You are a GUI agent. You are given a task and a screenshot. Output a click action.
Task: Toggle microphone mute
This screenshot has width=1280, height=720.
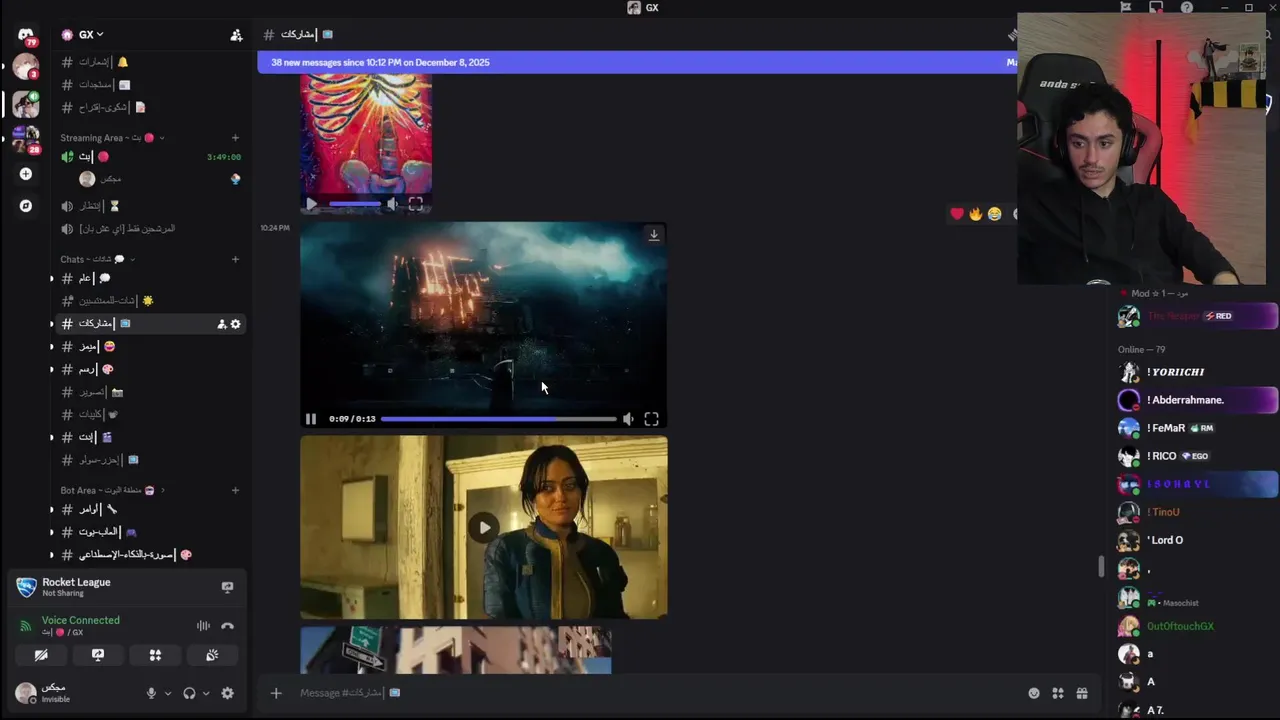(151, 693)
